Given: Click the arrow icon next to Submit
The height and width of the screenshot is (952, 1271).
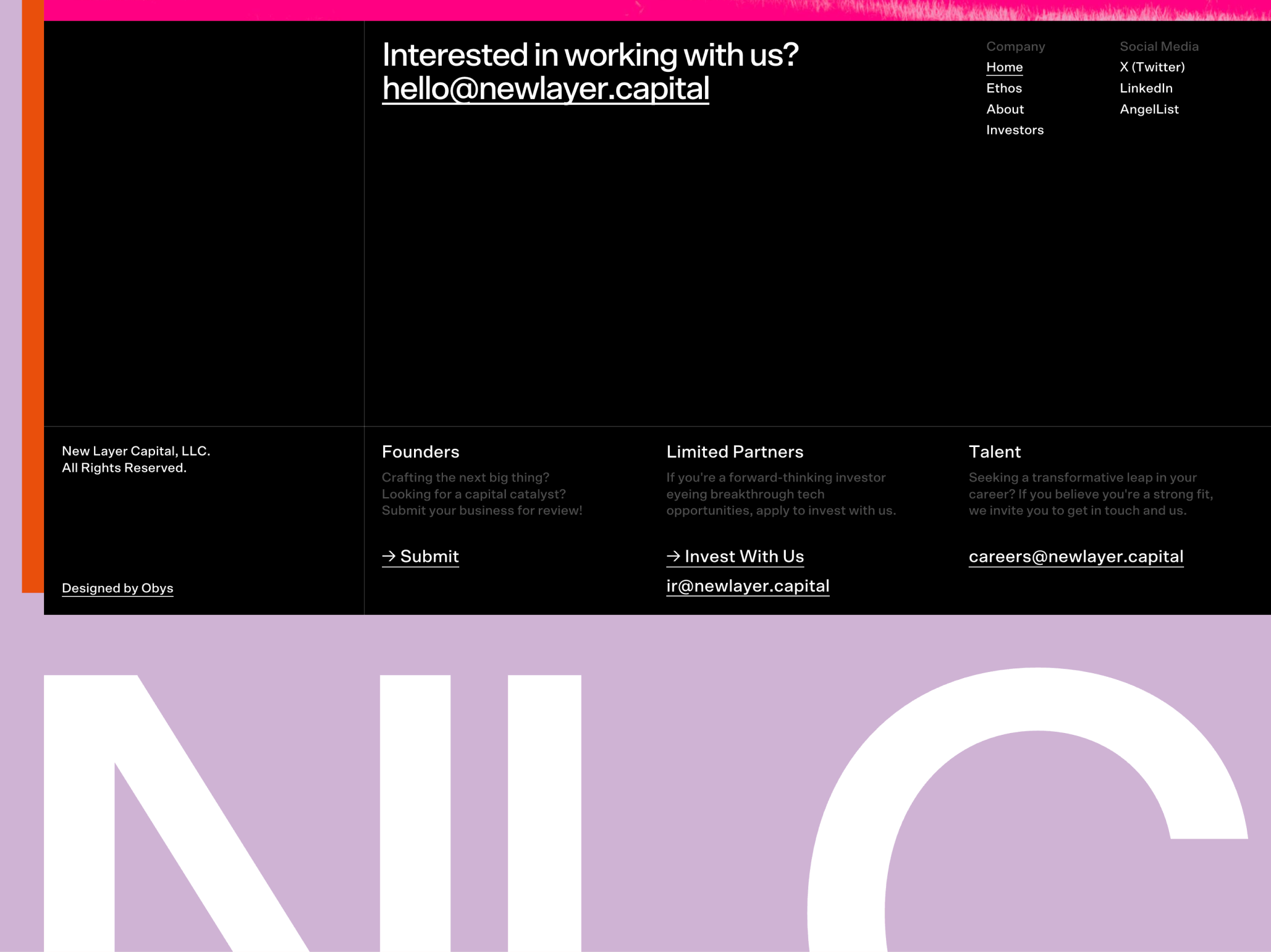Looking at the screenshot, I should coord(389,556).
